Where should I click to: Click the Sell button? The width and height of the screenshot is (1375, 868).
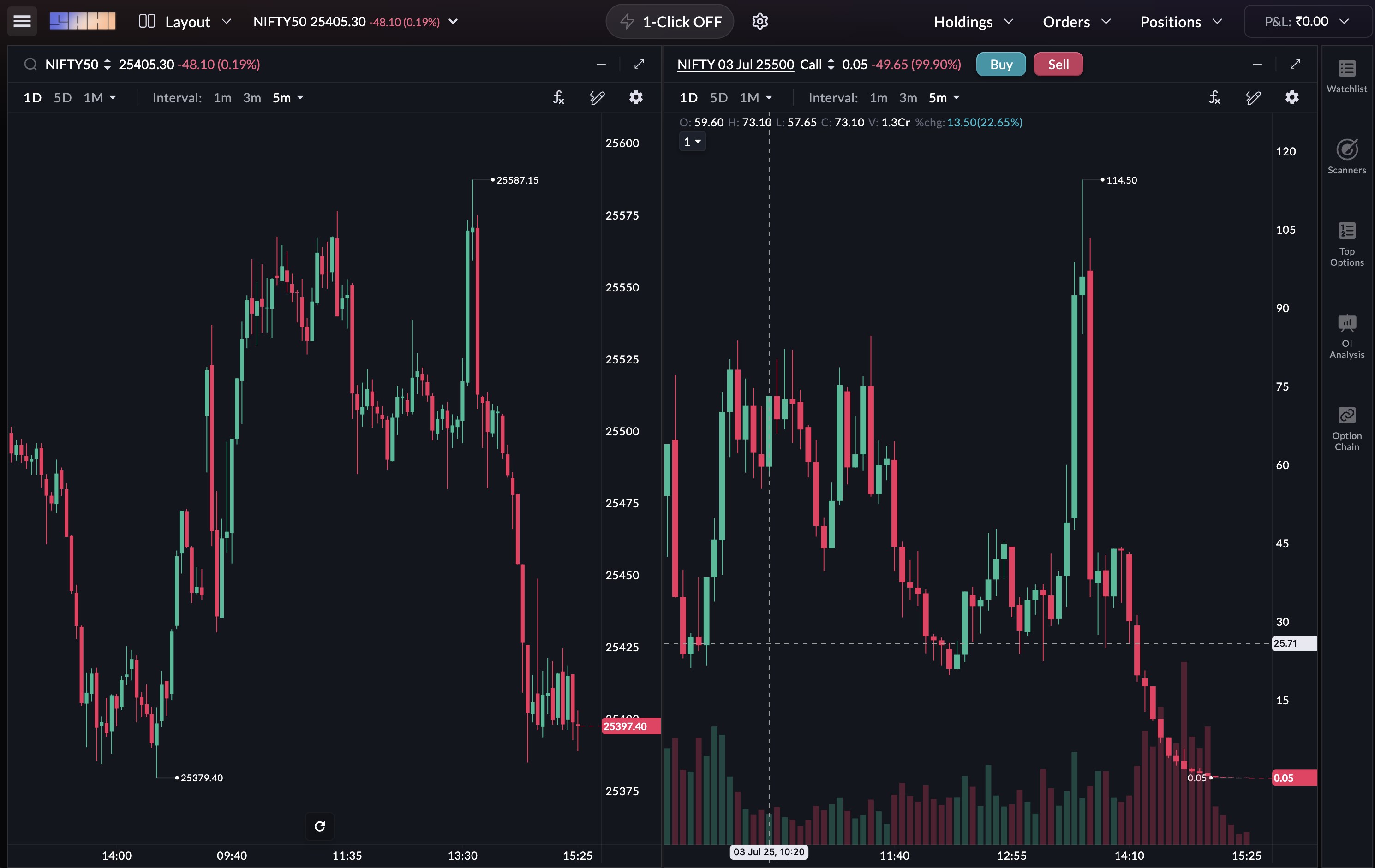coord(1058,65)
